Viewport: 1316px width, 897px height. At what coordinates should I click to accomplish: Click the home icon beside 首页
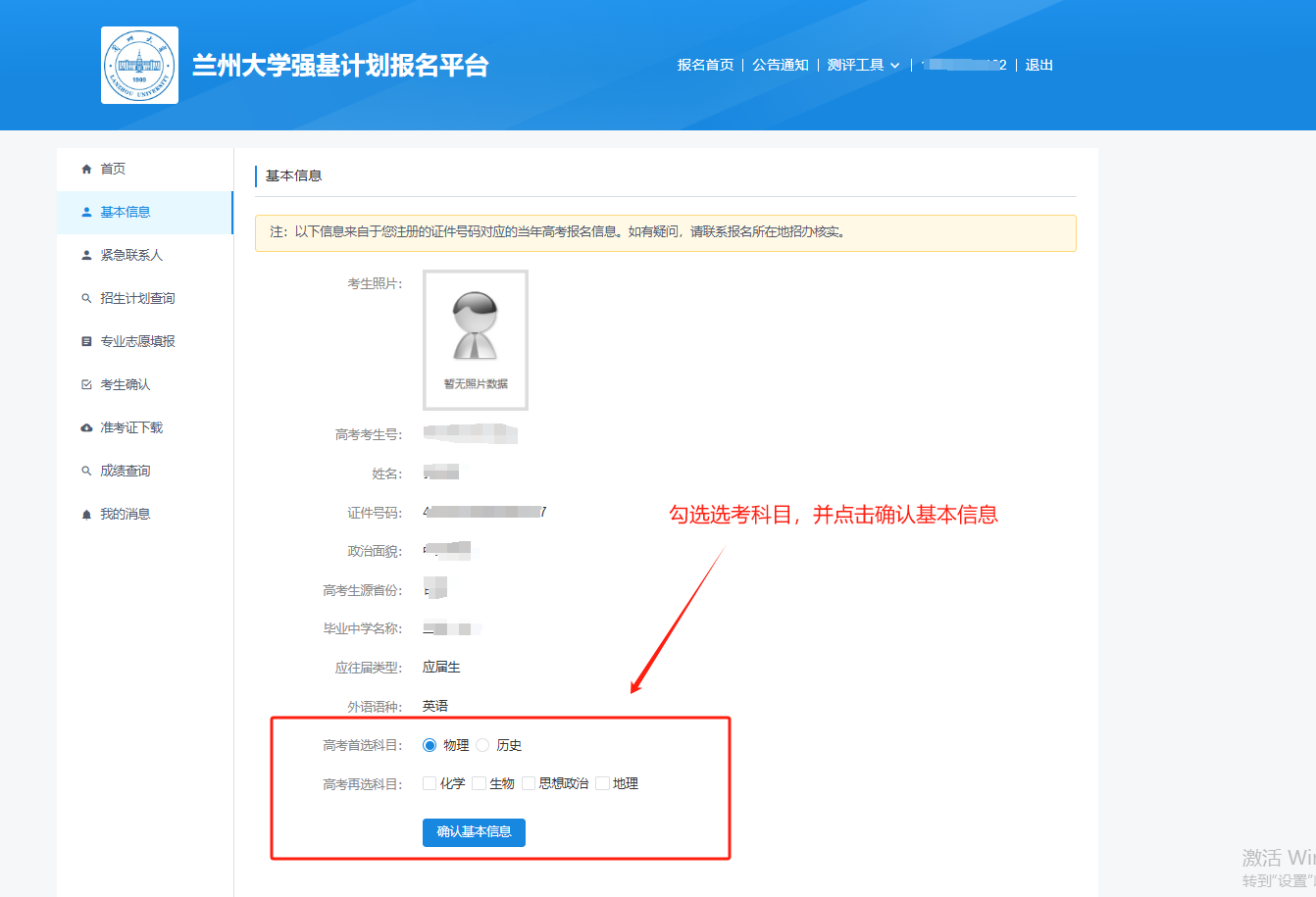click(86, 170)
